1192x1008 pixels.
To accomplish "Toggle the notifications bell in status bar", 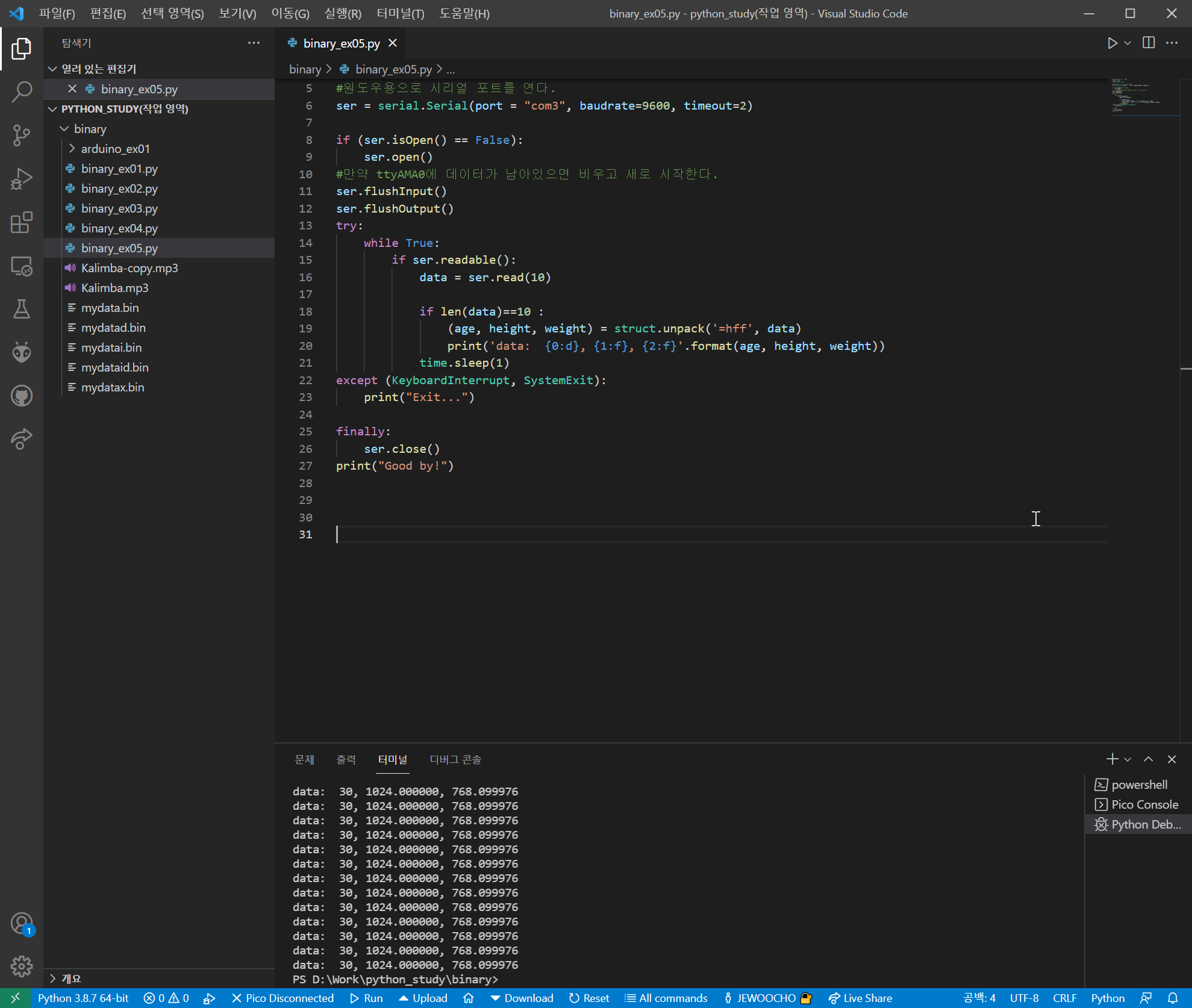I will point(1173,998).
